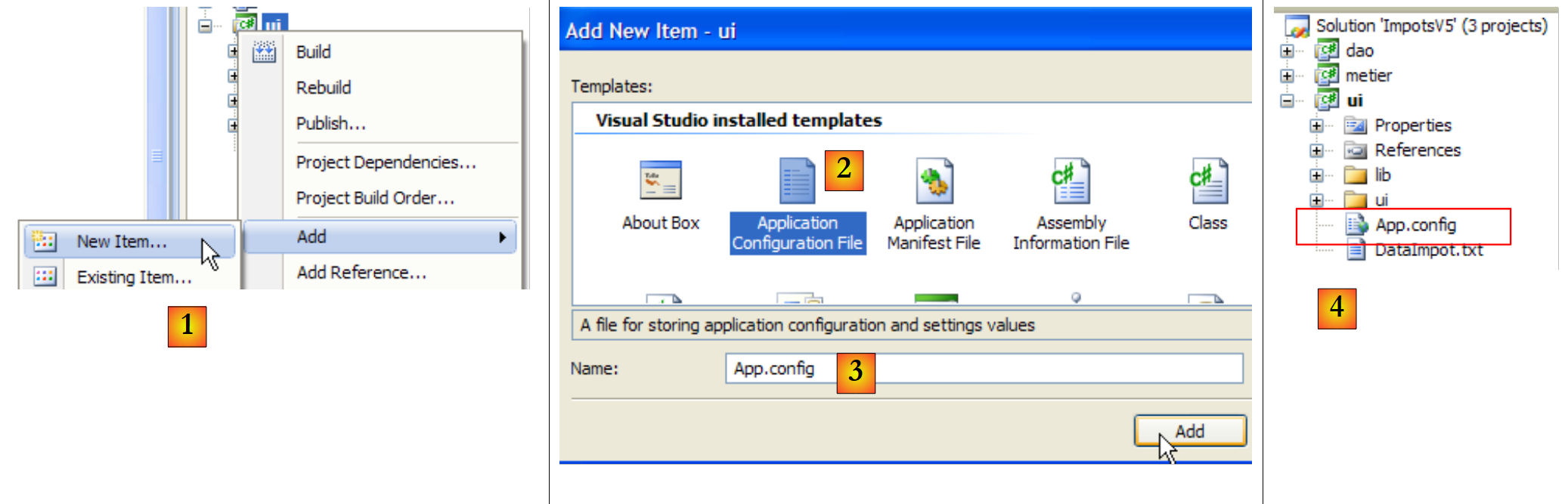Select DataImpot.txt file in tree
Screen dimensions: 1568x504
pos(1427,250)
